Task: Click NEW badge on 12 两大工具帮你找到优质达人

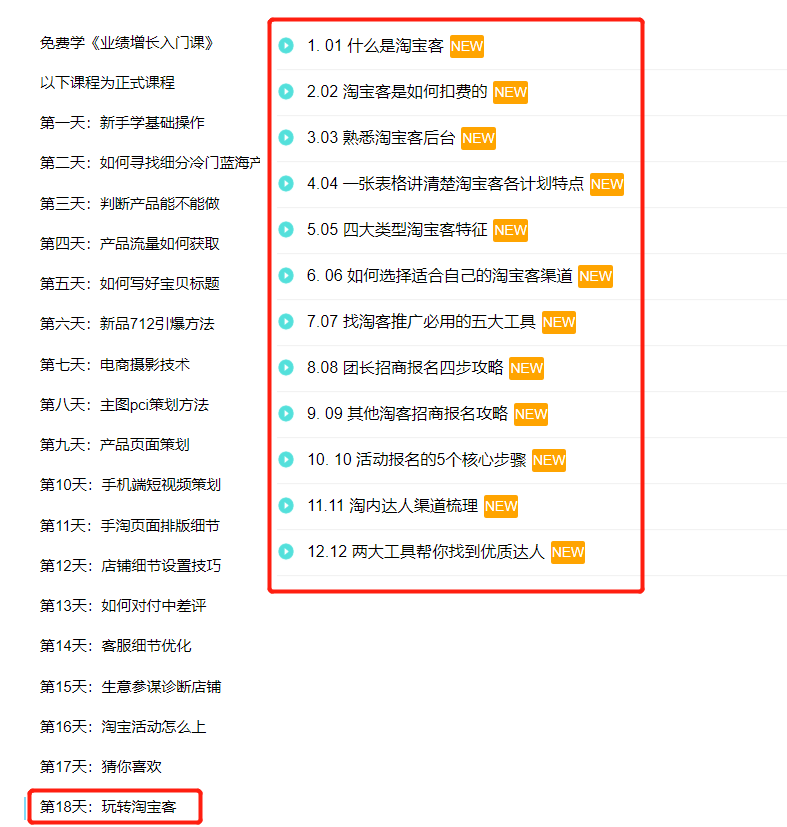Action: coord(568,552)
